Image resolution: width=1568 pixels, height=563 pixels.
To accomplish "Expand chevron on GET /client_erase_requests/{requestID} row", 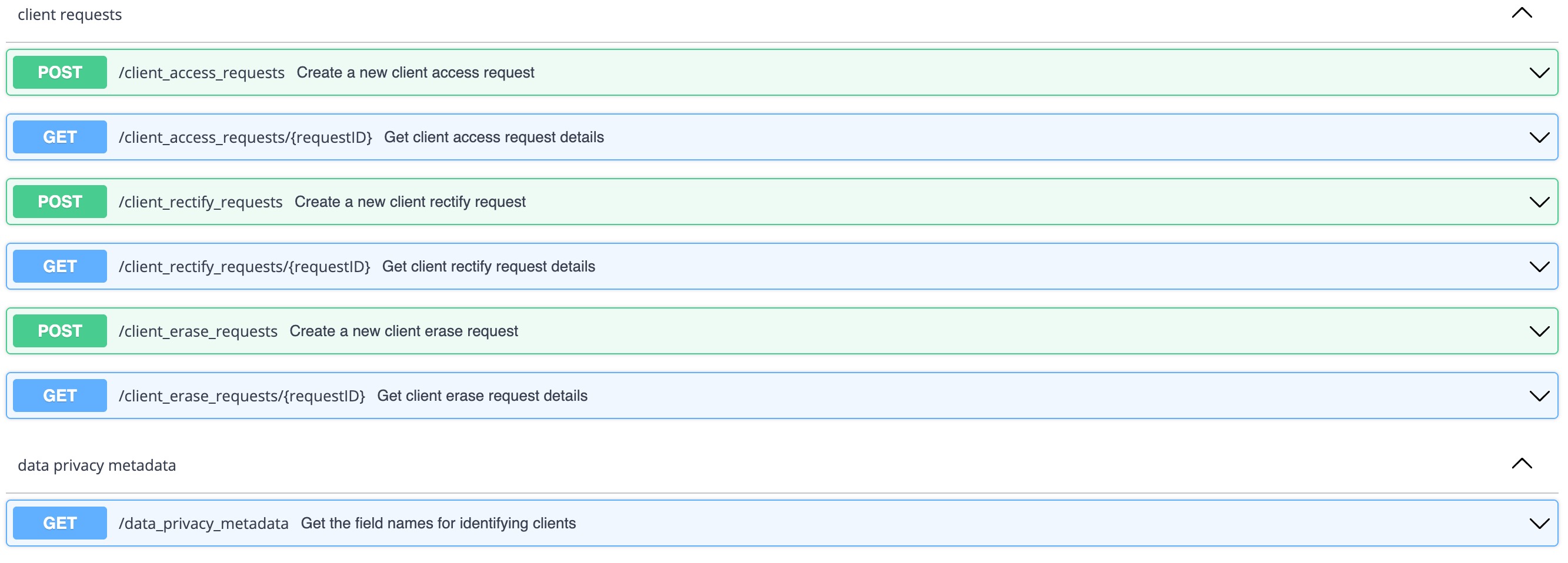I will coord(1539,396).
